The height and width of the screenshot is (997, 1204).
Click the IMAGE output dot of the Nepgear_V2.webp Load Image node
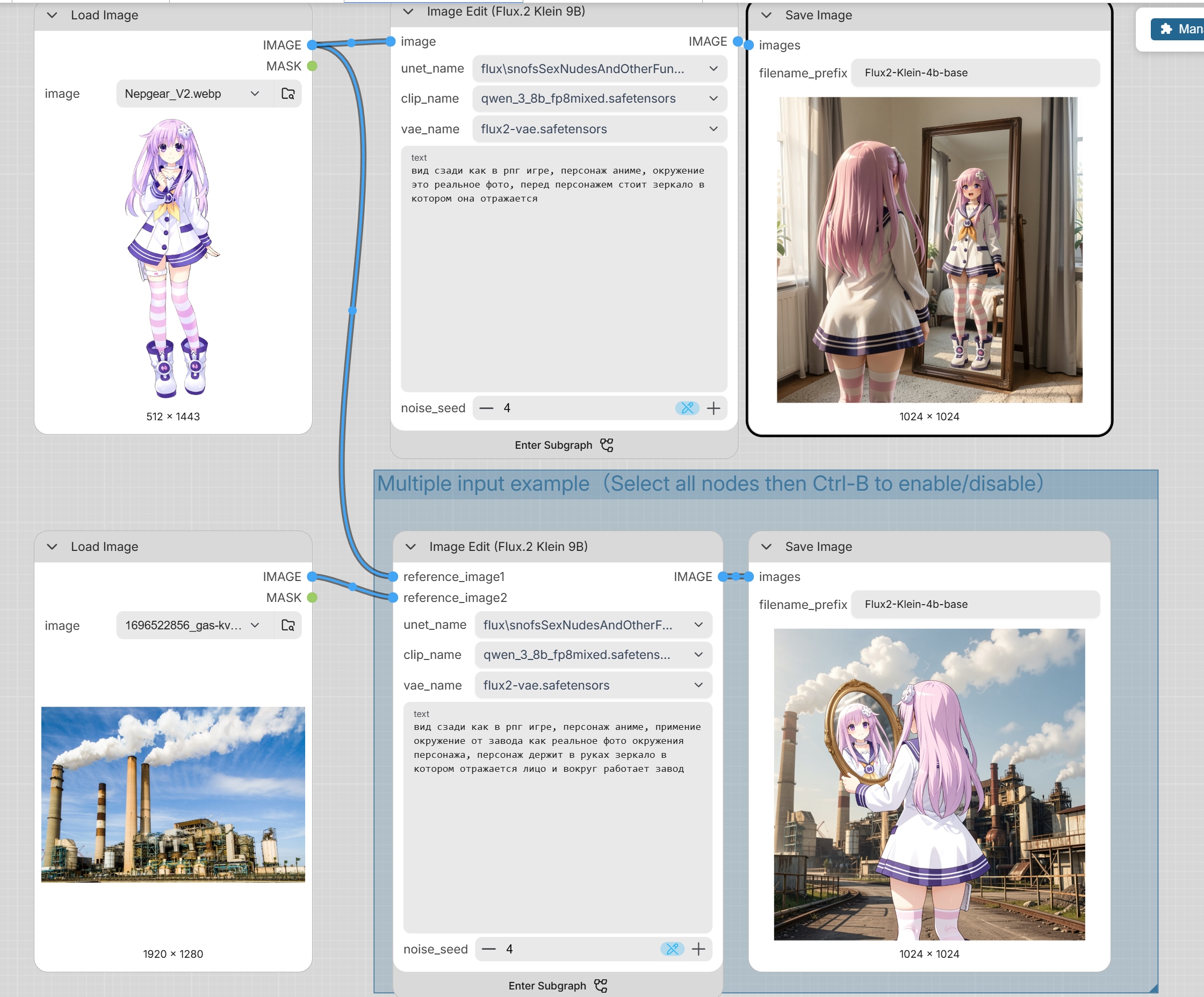[312, 45]
